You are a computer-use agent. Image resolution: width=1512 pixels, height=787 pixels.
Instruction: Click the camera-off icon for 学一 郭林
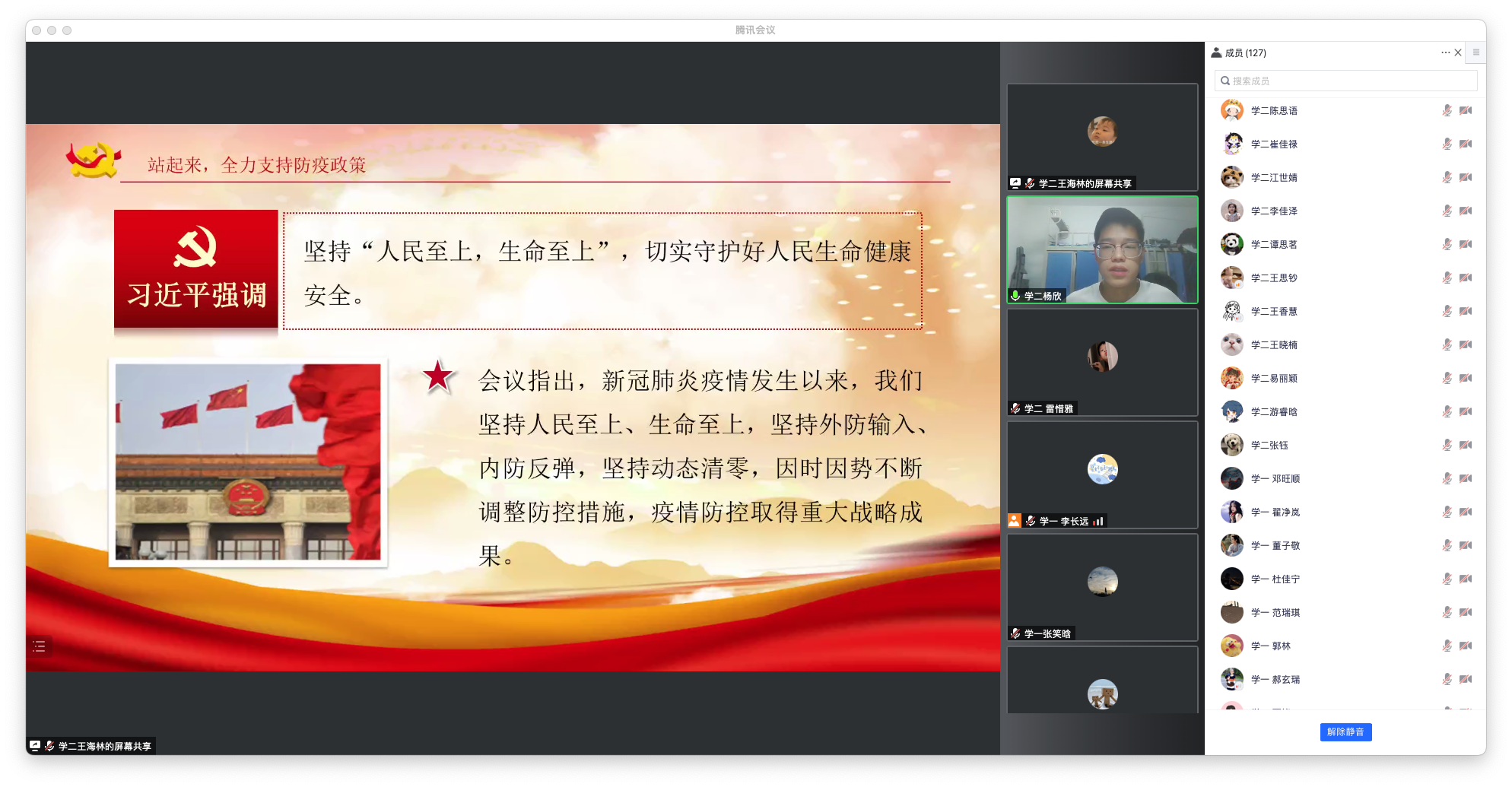click(1466, 646)
